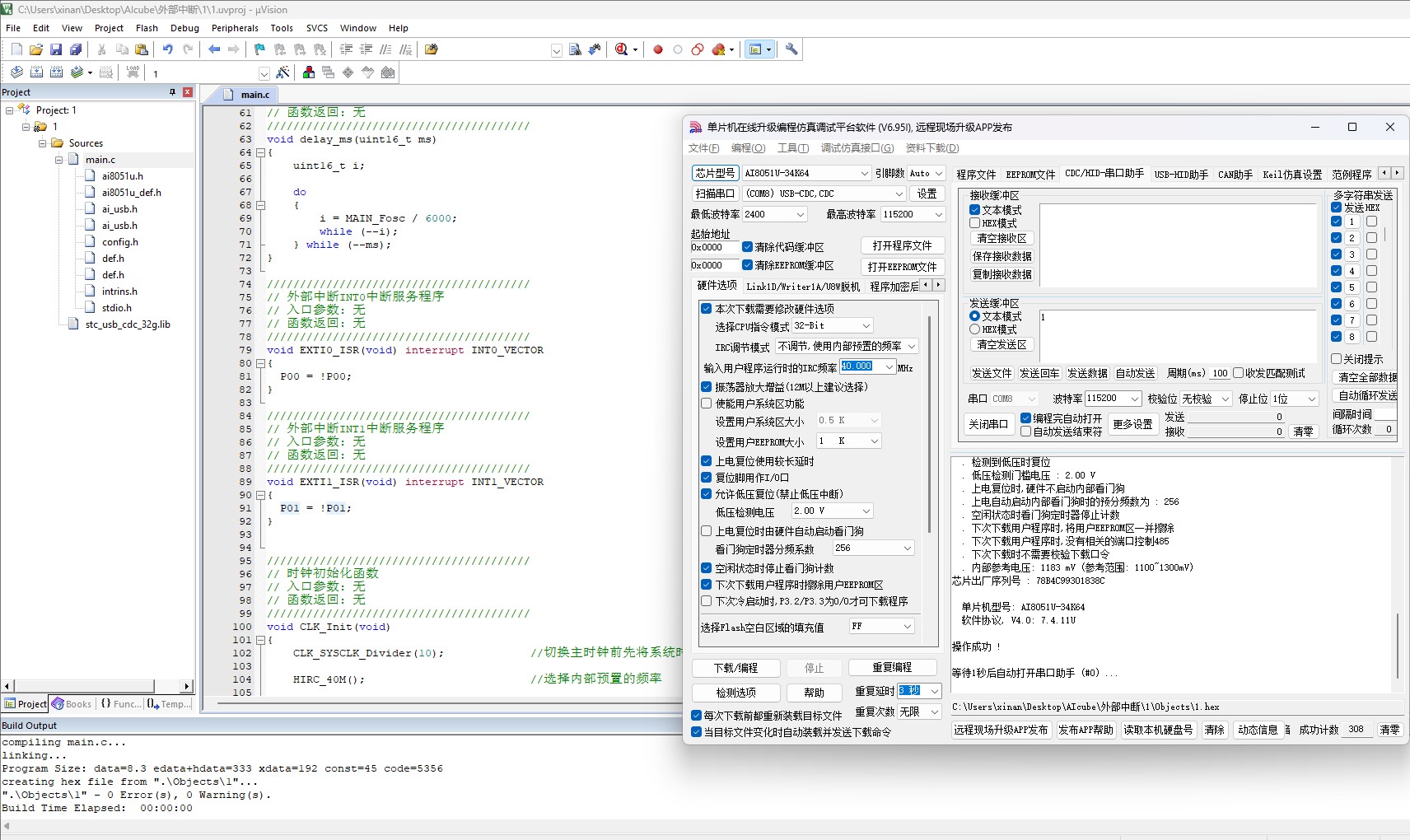Open the 最低波特率 2400 dropdown
1410x840 pixels.
774,214
